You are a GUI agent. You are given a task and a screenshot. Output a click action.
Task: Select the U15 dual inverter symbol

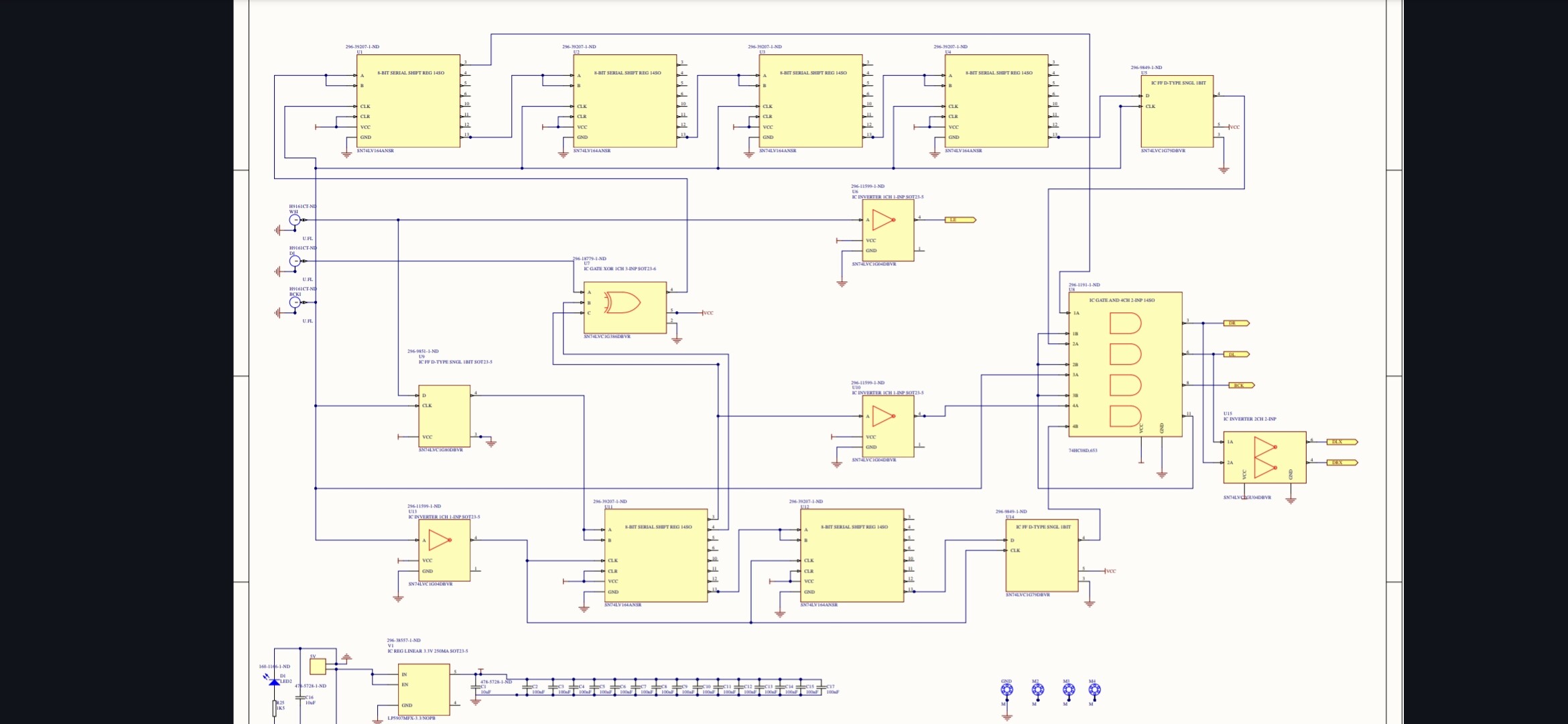tap(1264, 457)
